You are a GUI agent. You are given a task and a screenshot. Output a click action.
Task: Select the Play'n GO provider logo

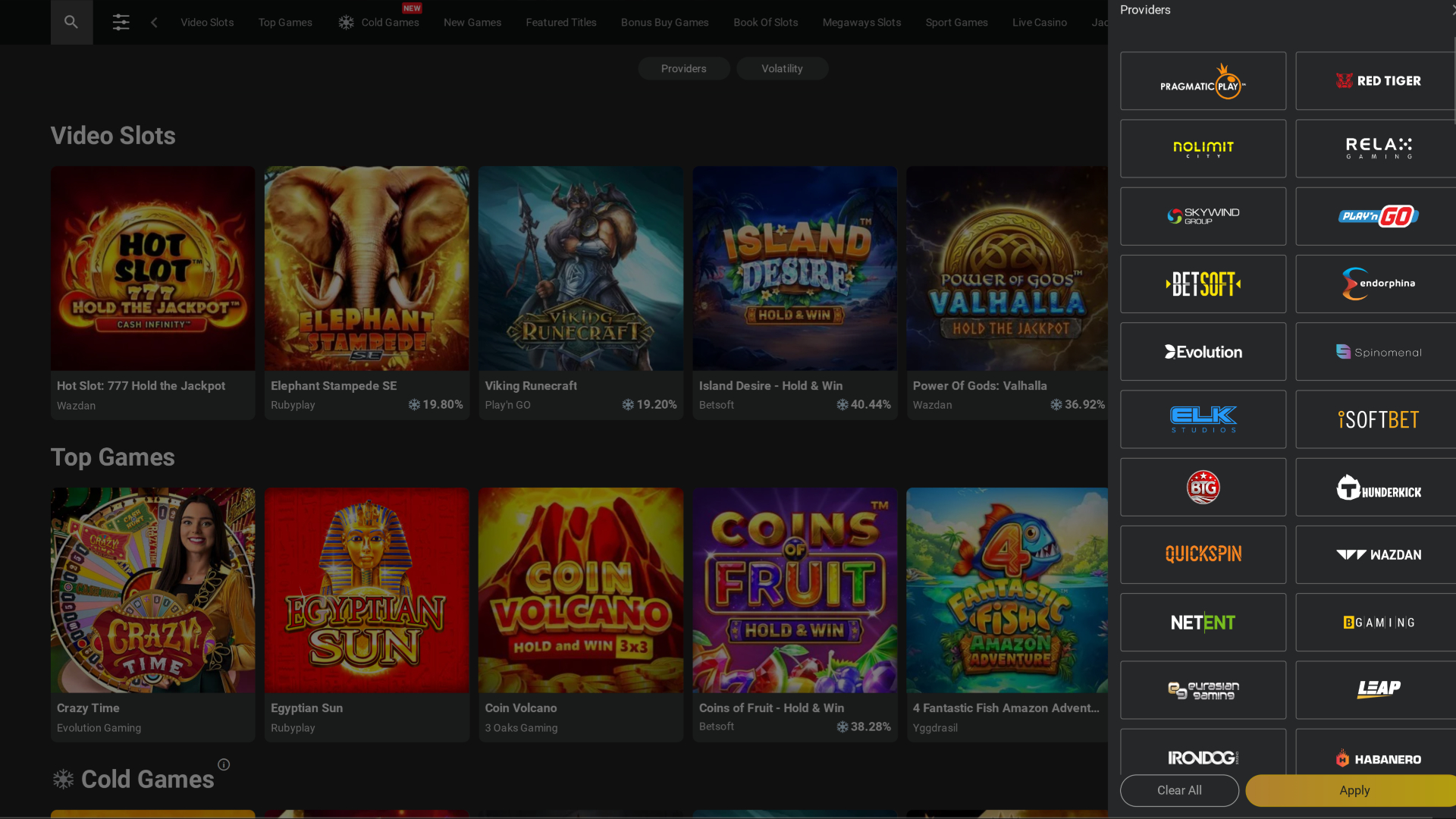[x=1379, y=216]
